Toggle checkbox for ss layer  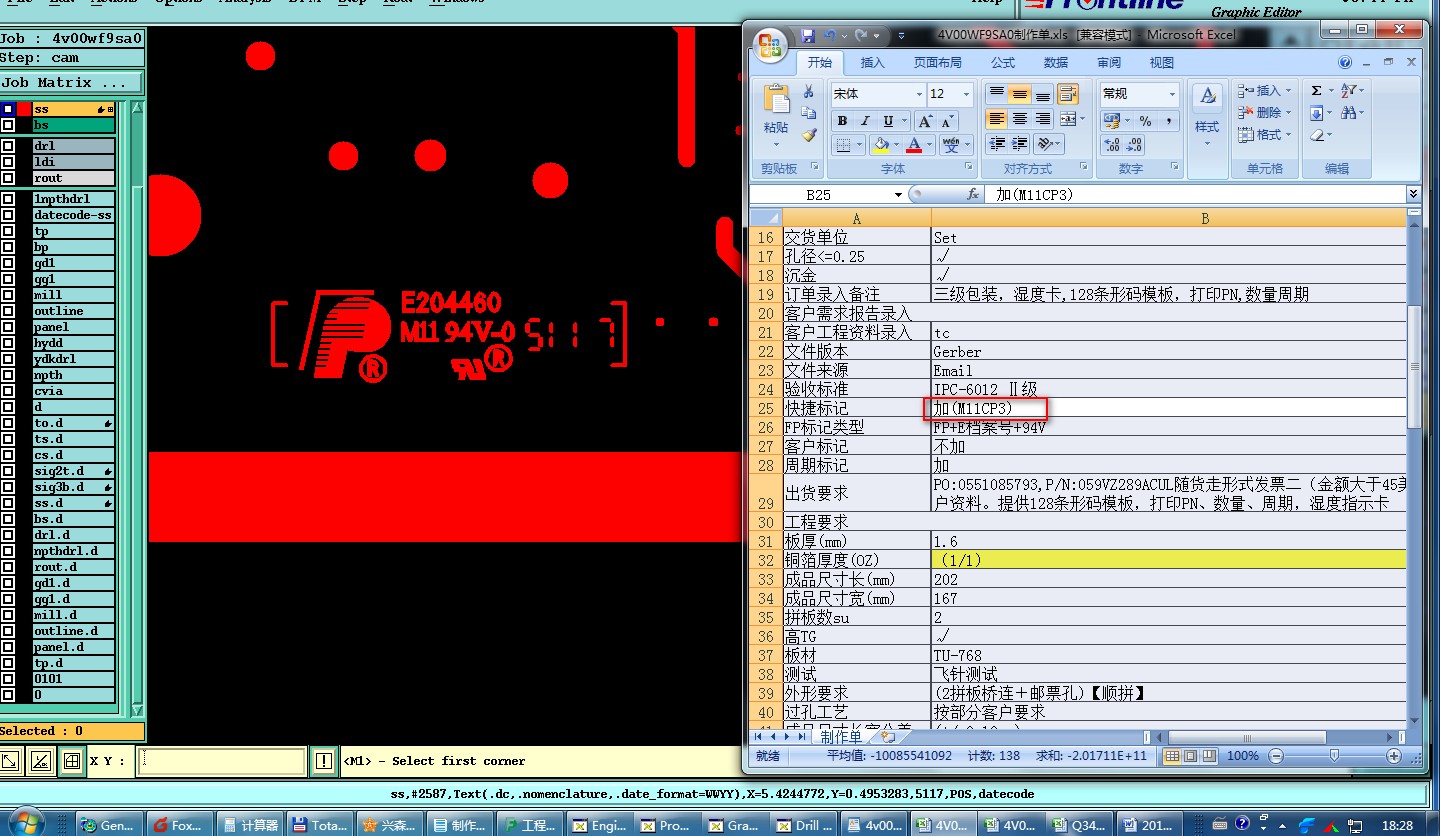8,109
